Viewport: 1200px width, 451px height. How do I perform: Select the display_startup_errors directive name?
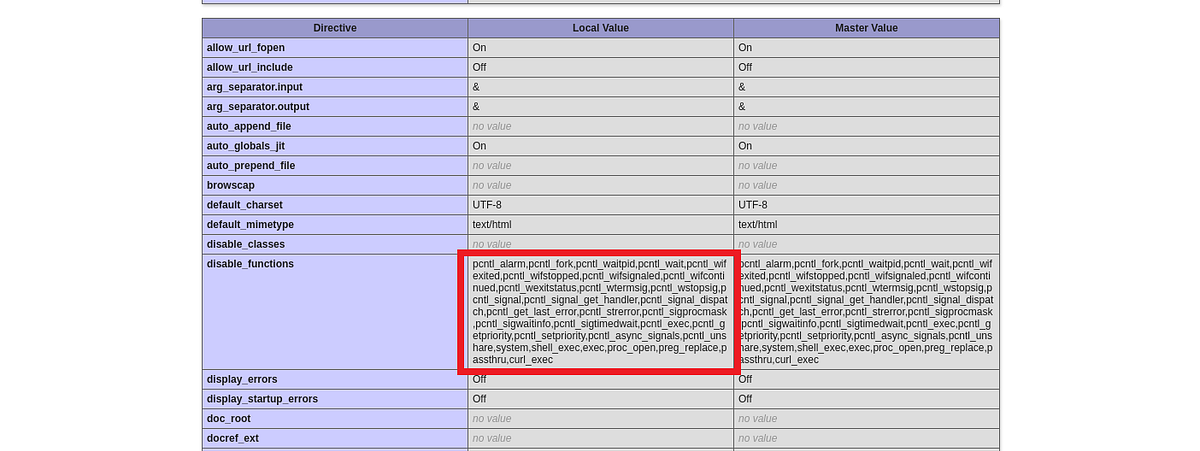(x=262, y=399)
